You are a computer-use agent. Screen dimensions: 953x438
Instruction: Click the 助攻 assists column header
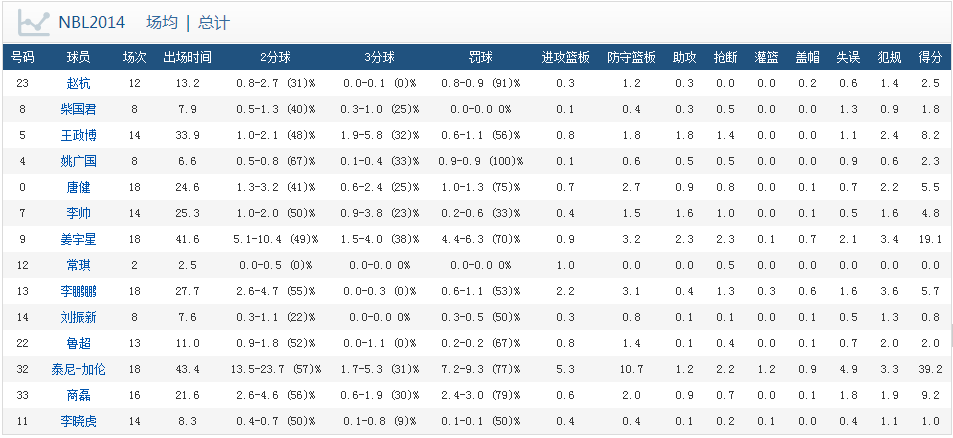(684, 58)
